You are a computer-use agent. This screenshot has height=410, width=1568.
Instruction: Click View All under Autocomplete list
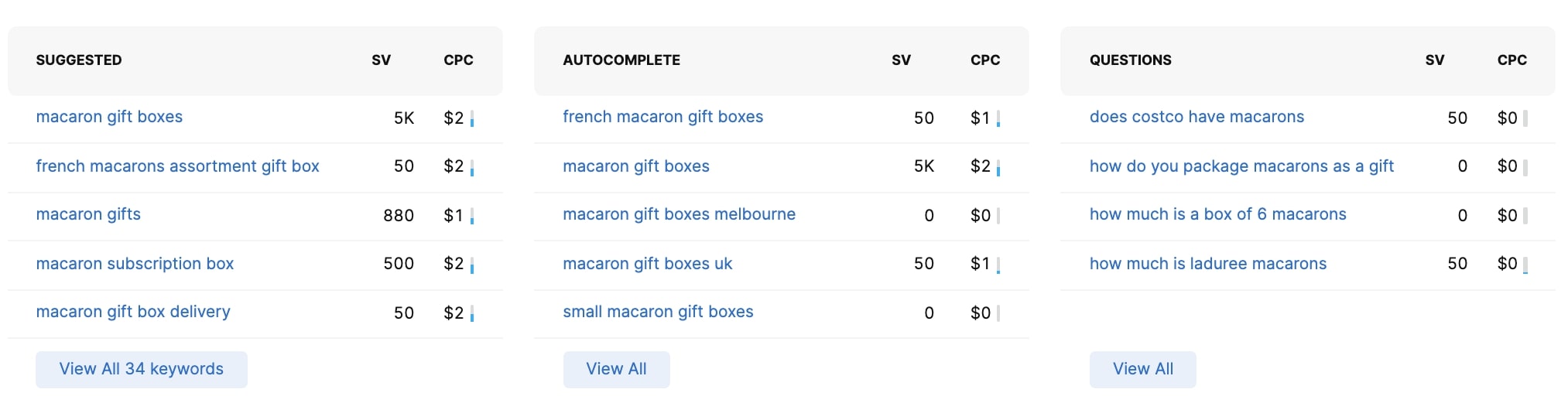click(616, 369)
